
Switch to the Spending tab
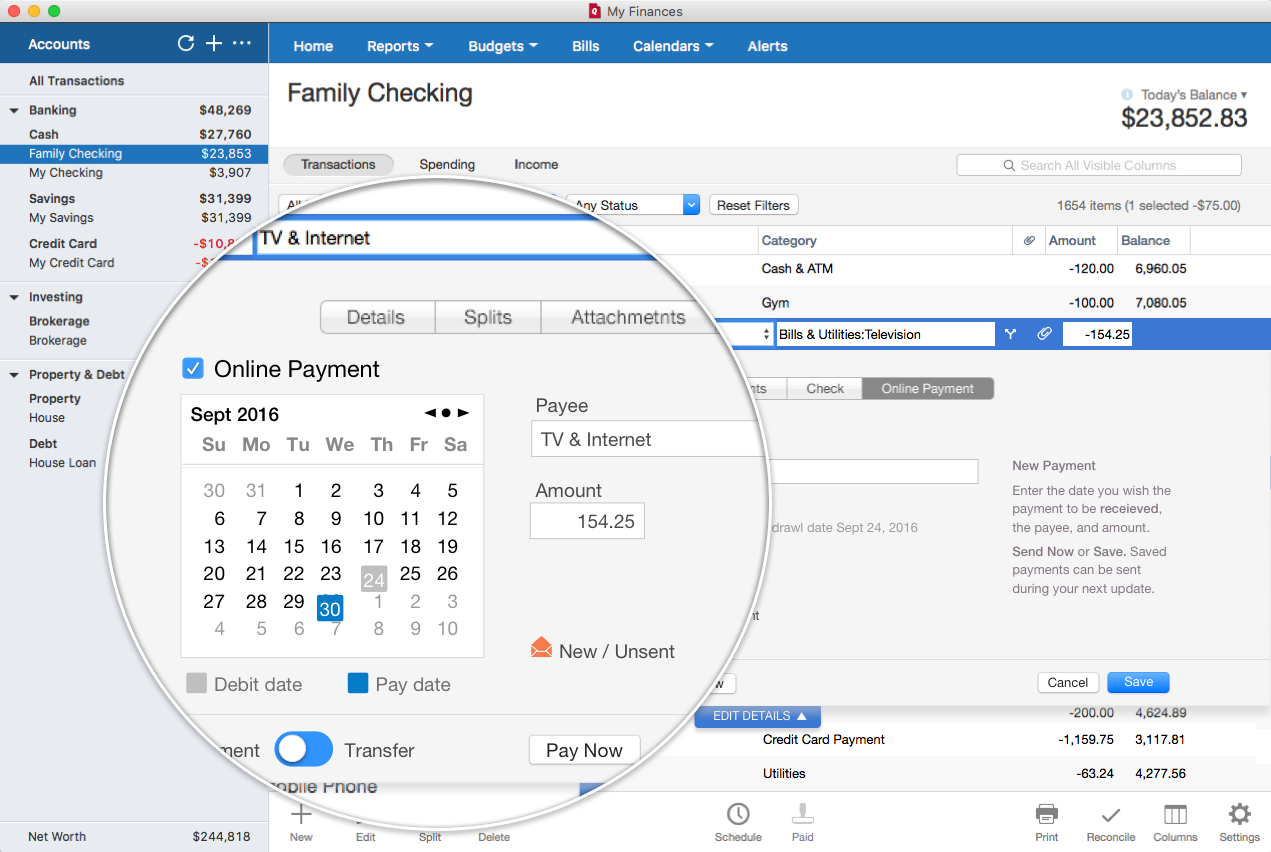pos(446,164)
